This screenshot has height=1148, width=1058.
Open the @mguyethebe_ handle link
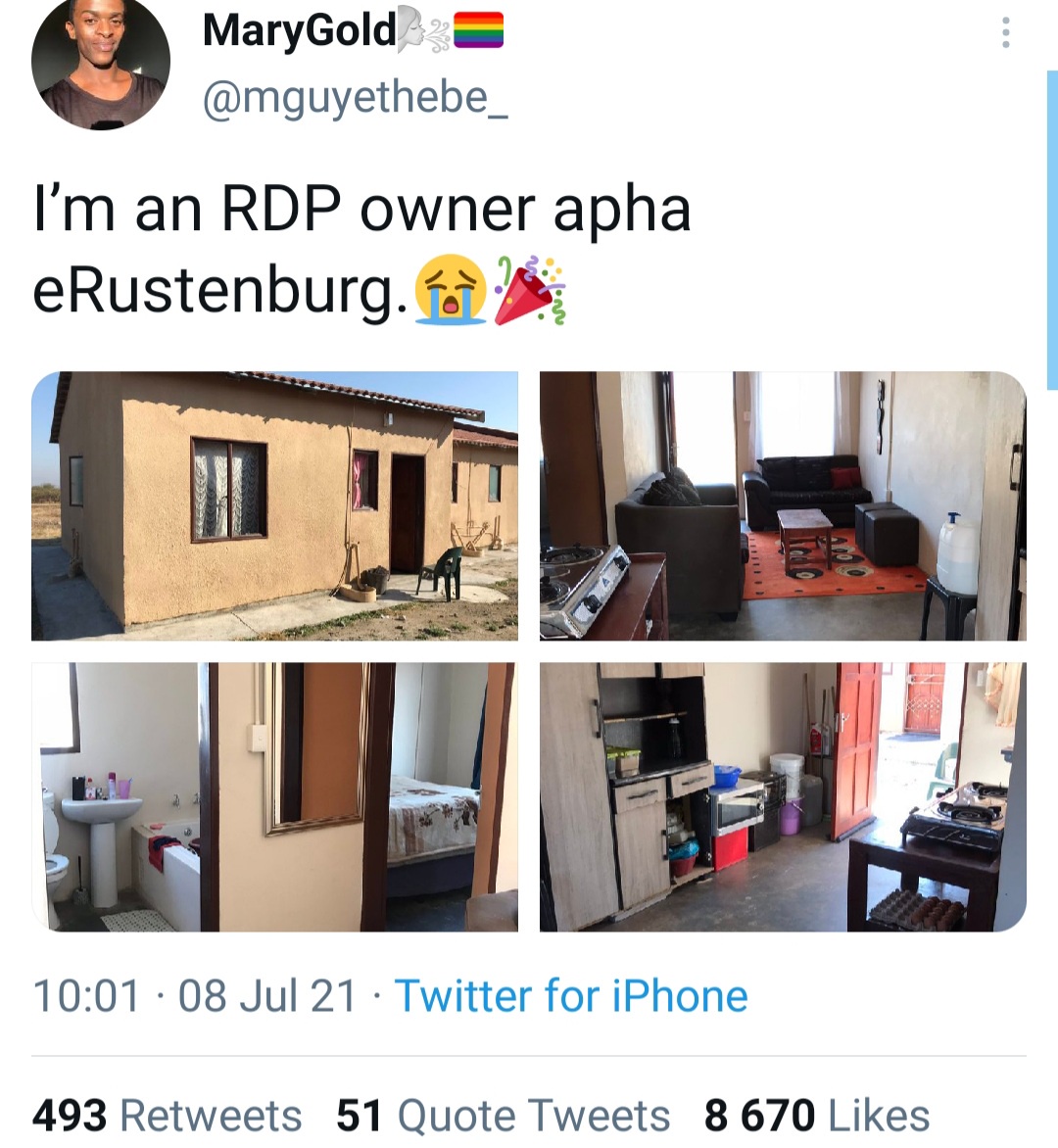tap(355, 97)
